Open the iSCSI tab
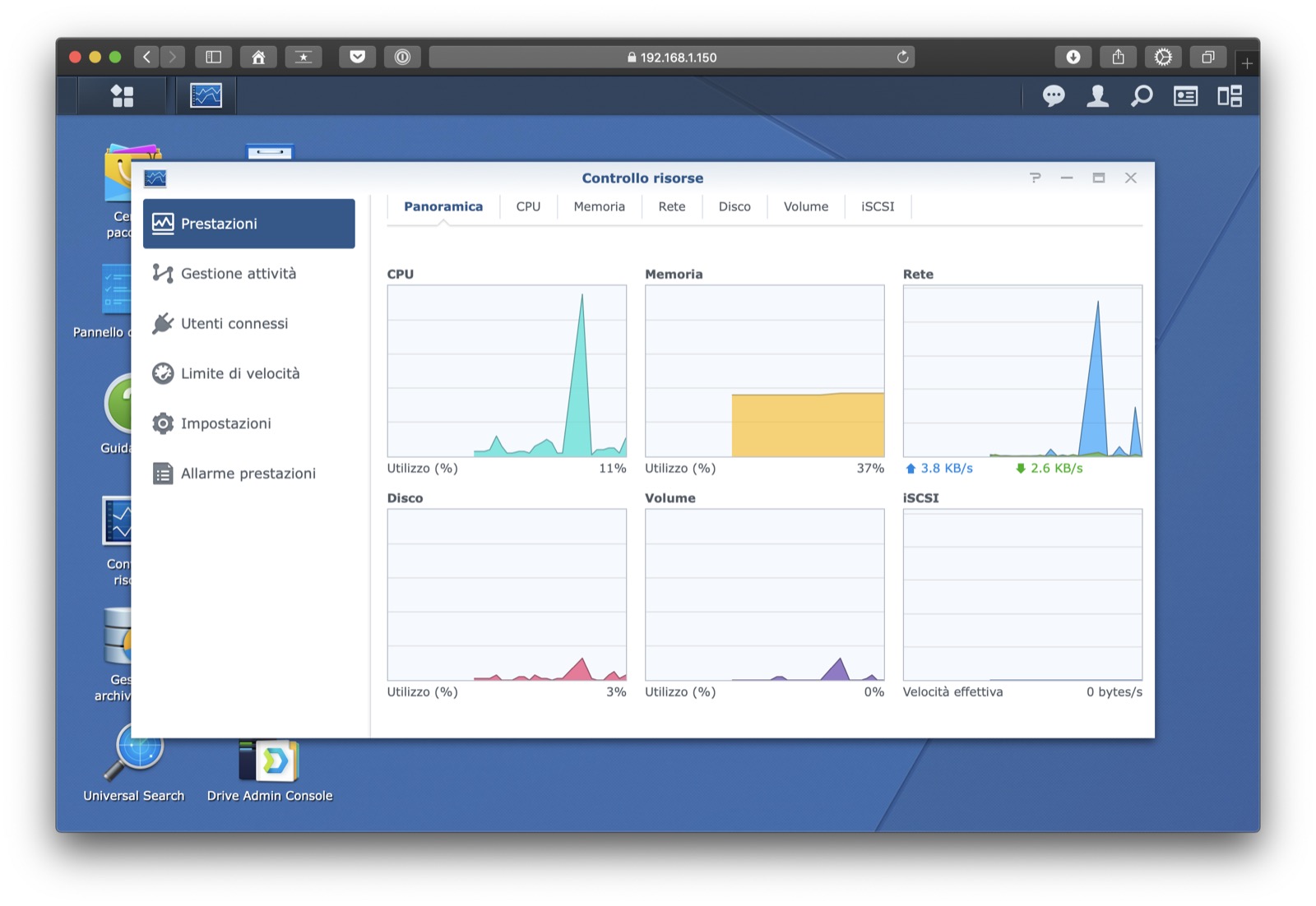This screenshot has width=1316, height=906. tap(877, 206)
